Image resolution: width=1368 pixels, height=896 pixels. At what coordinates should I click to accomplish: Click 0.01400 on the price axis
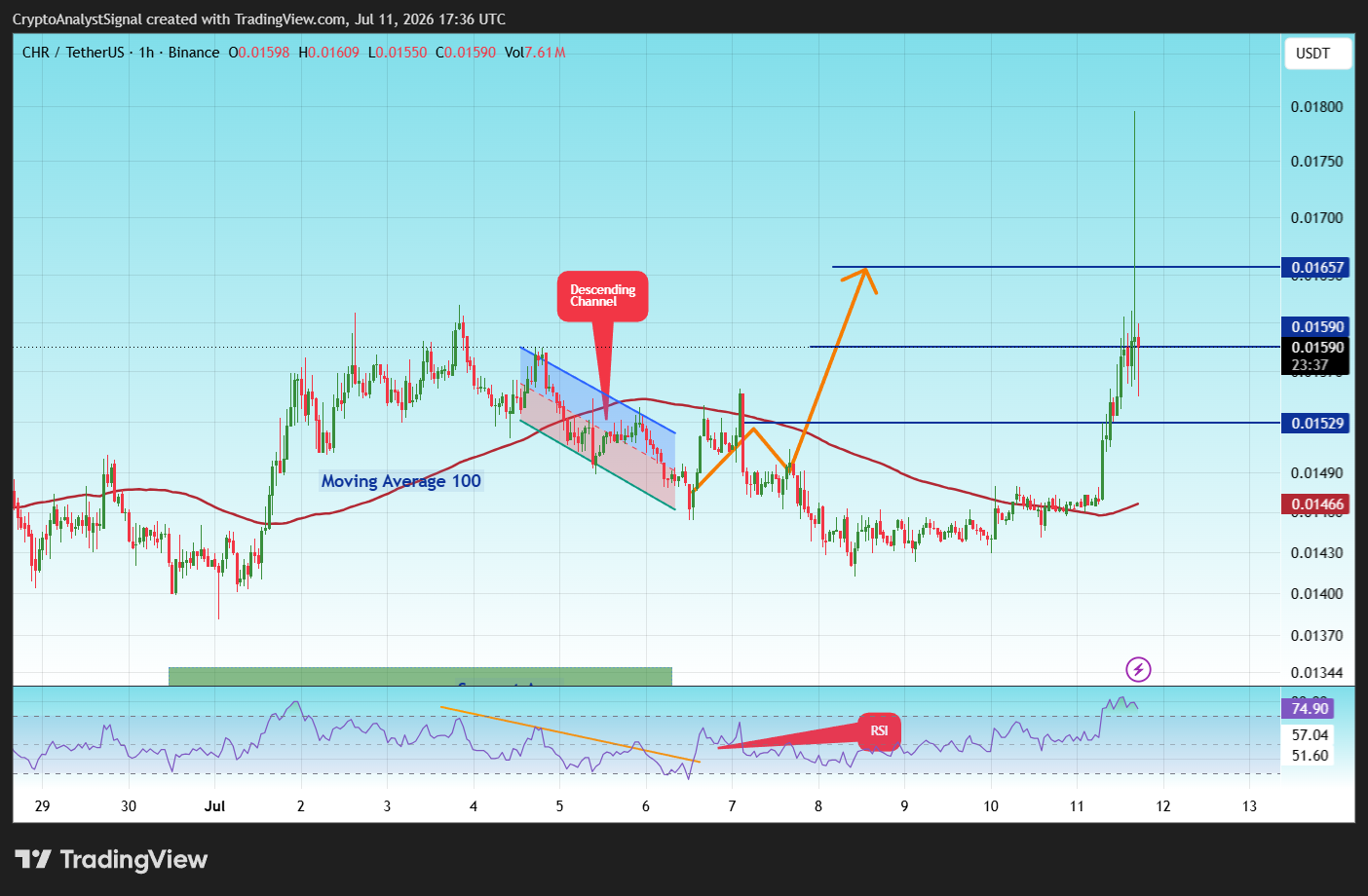point(1317,594)
